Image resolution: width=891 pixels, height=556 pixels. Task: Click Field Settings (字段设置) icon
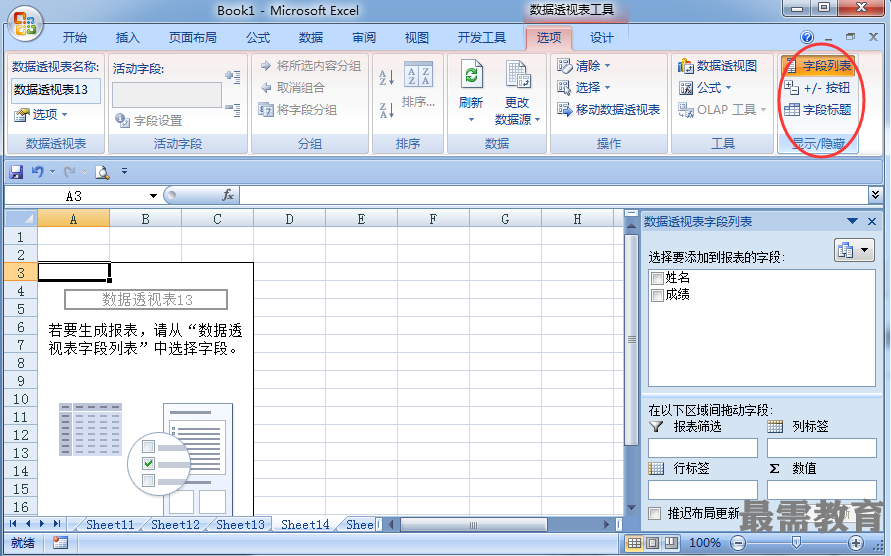(x=122, y=120)
